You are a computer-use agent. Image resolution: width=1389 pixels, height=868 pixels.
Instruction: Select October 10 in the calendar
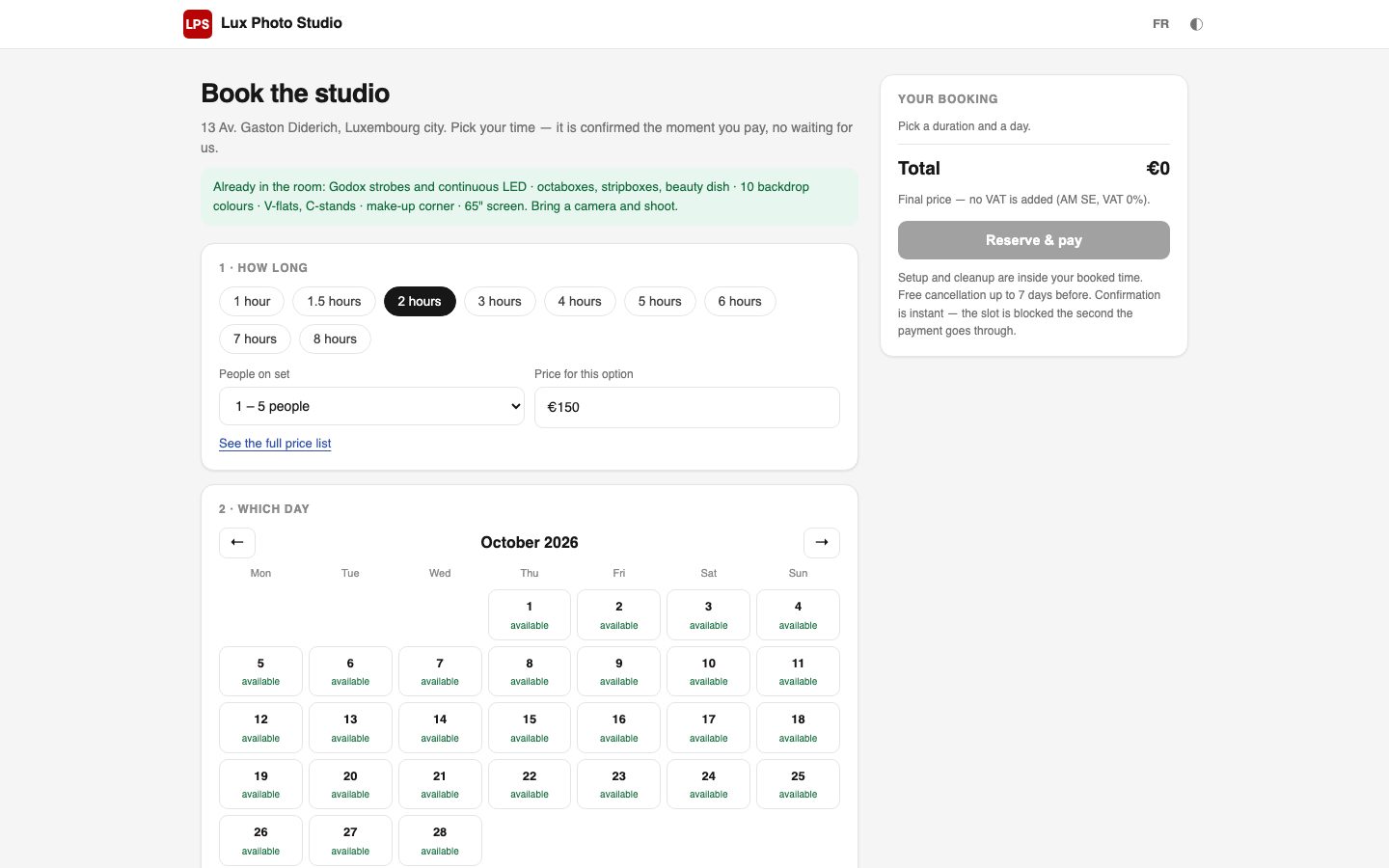click(x=709, y=671)
